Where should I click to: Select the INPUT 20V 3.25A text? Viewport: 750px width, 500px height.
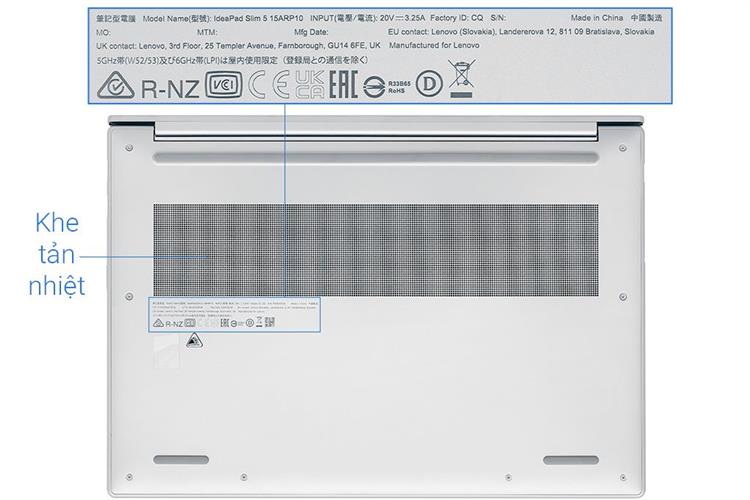click(x=367, y=18)
